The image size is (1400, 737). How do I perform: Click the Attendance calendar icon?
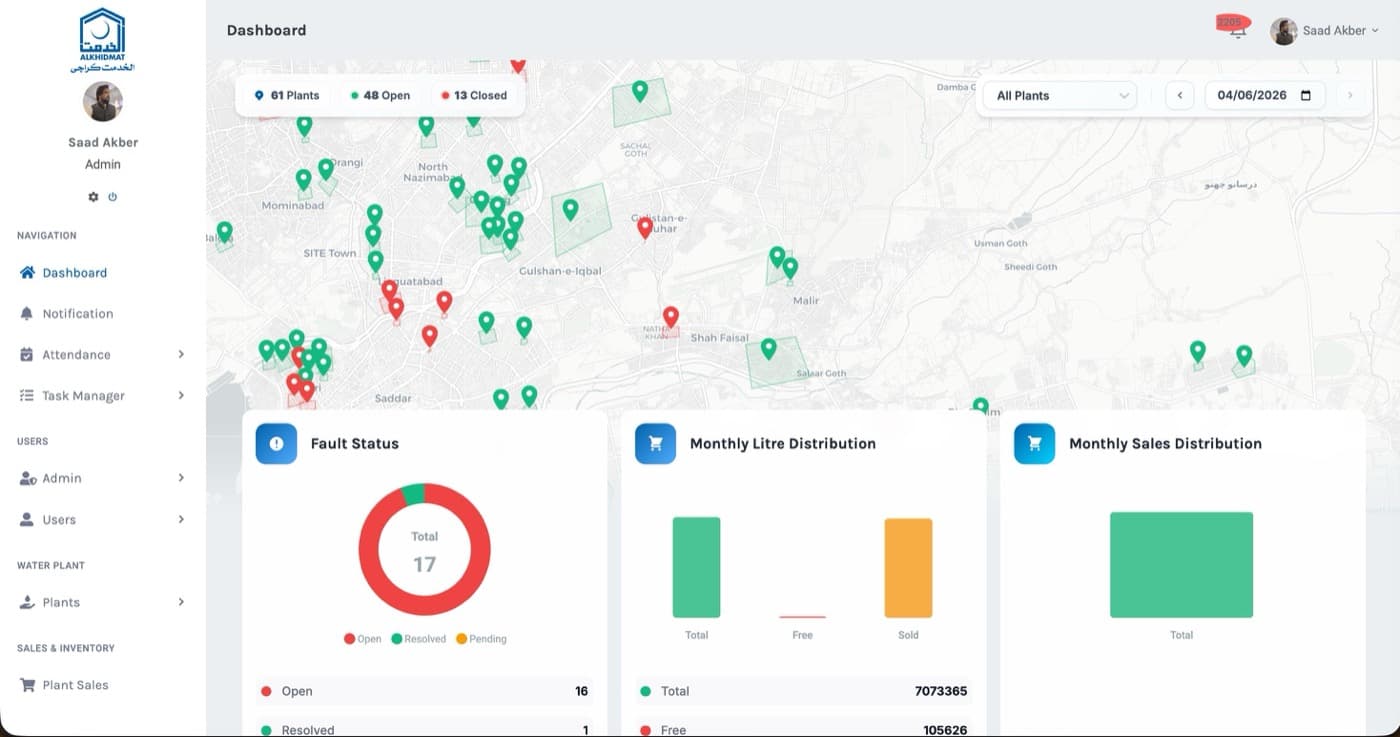(27, 354)
